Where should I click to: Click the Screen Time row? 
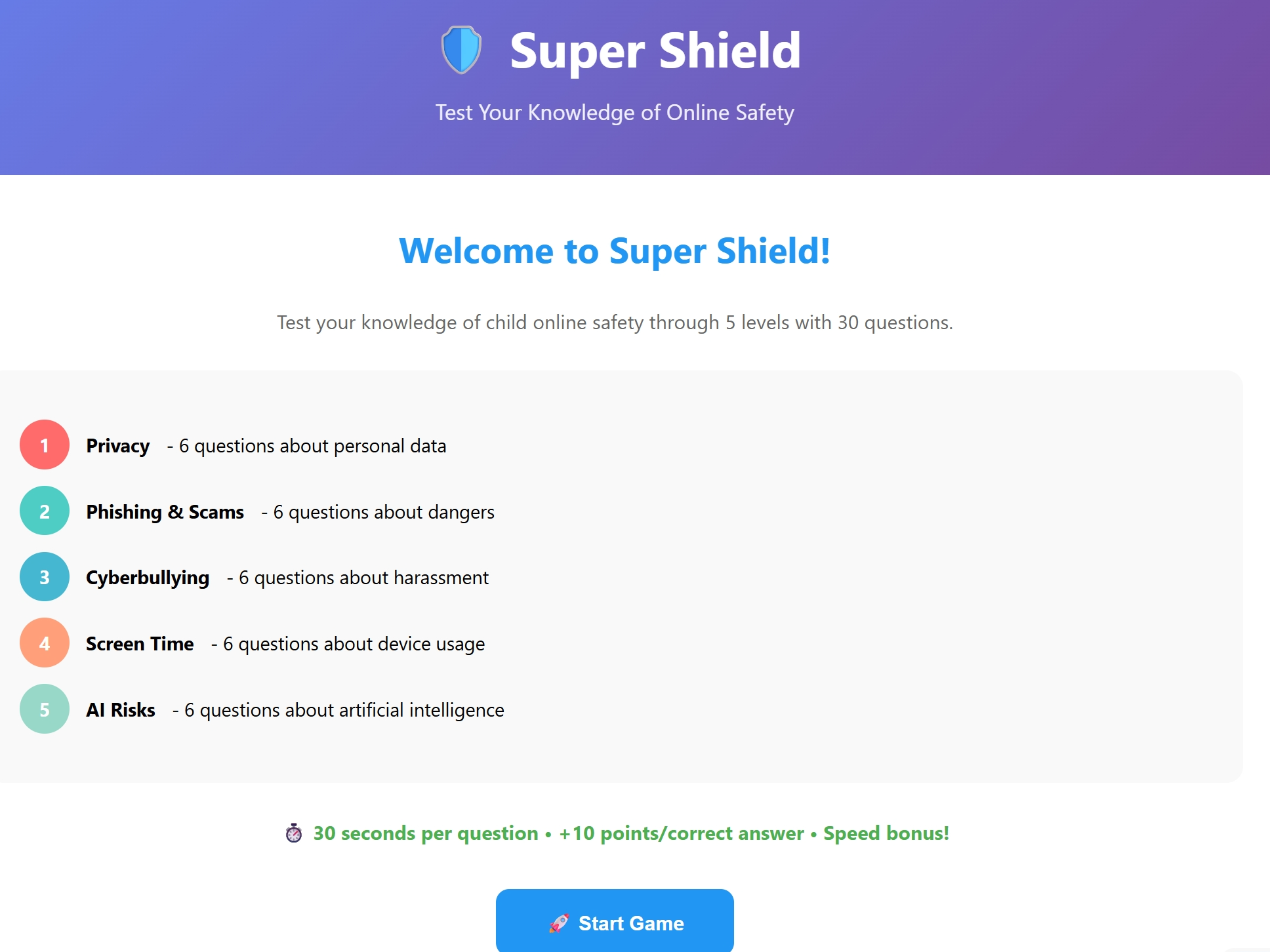click(x=262, y=643)
